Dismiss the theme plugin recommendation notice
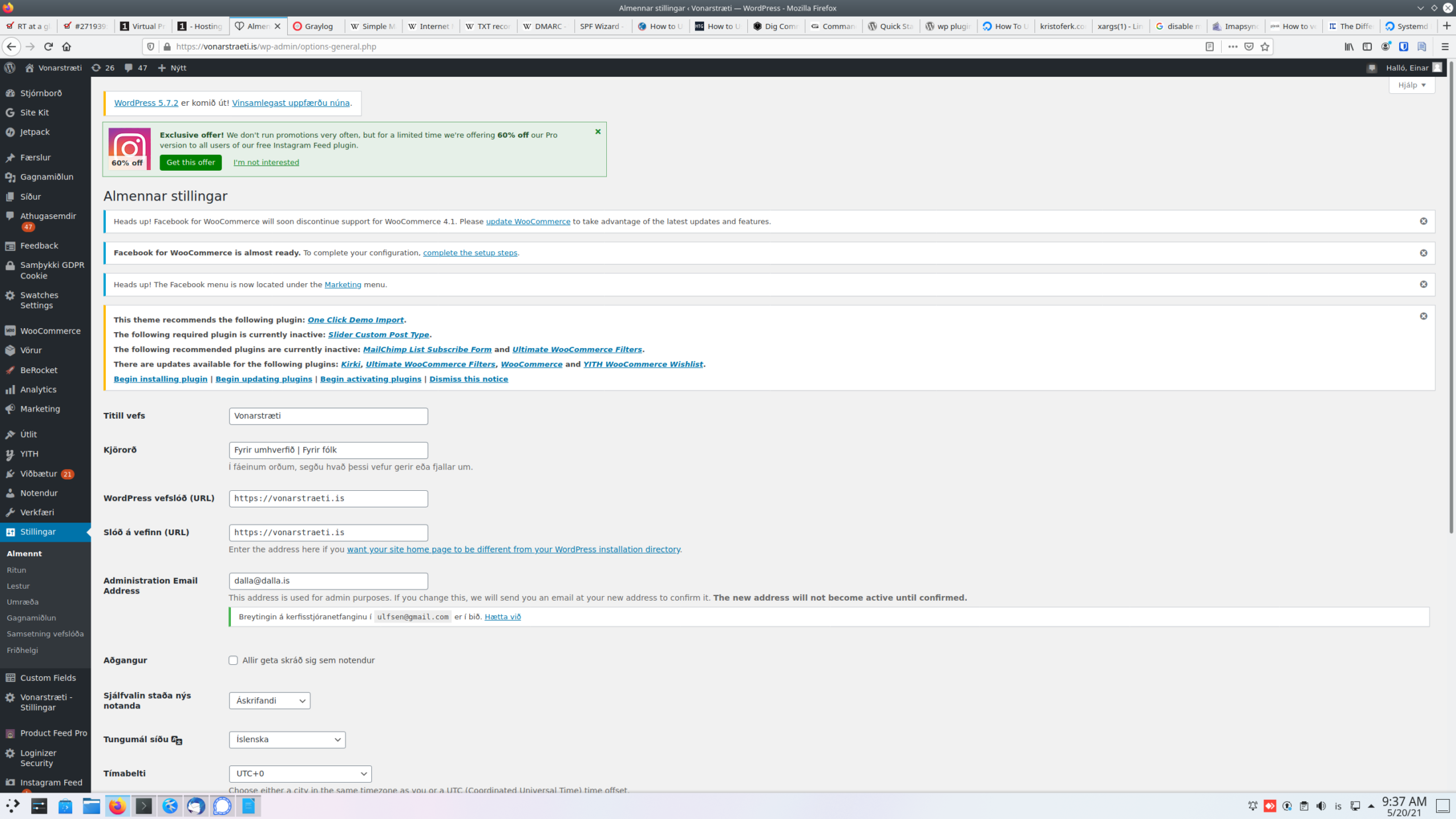The width and height of the screenshot is (1456, 819). (x=1423, y=316)
